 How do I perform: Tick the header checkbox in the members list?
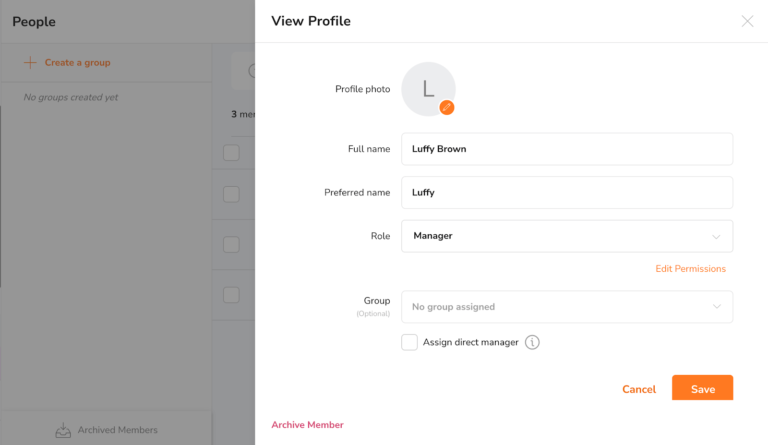[231, 153]
